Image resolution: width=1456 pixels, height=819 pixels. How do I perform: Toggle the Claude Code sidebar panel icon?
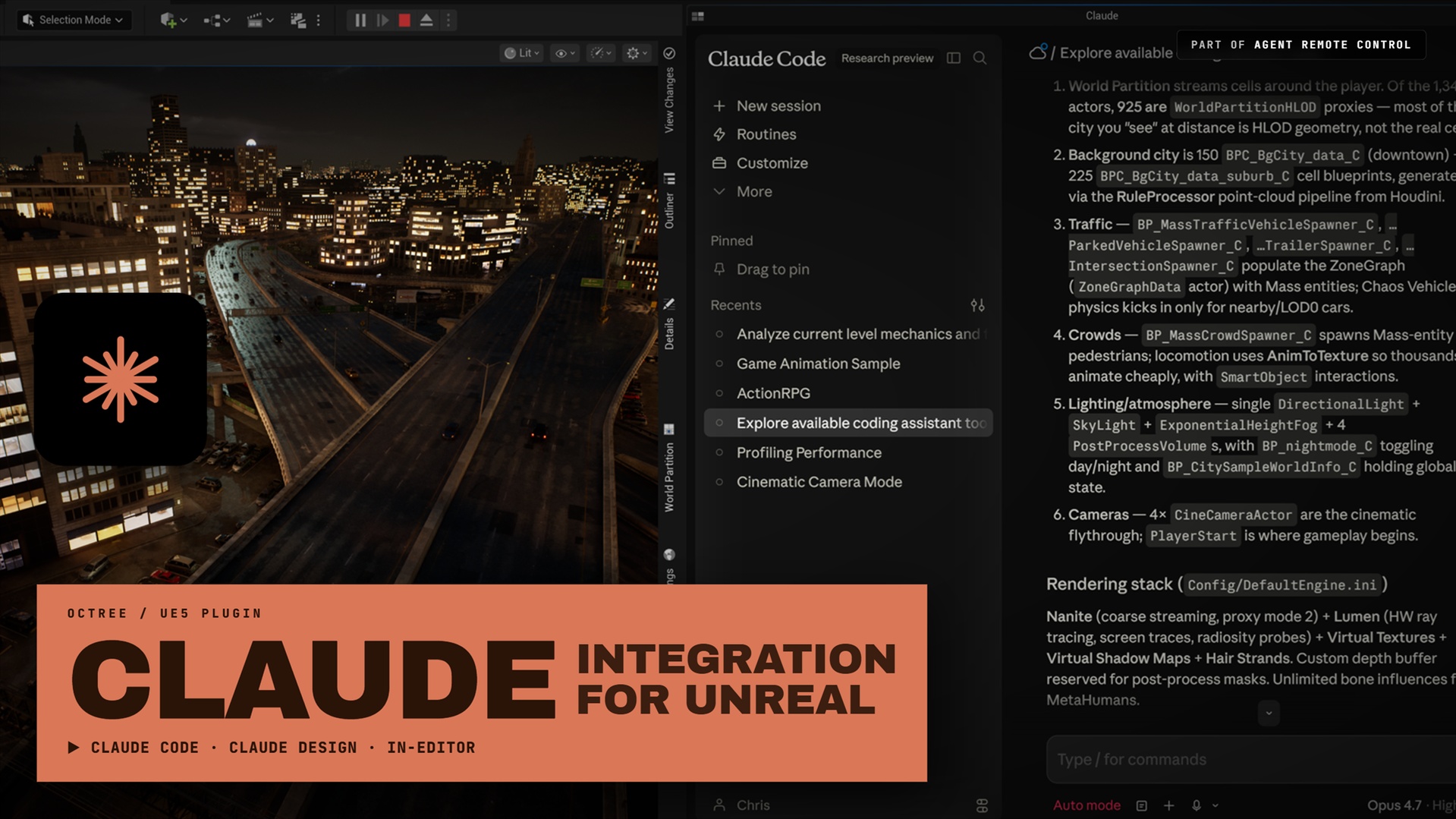[954, 58]
